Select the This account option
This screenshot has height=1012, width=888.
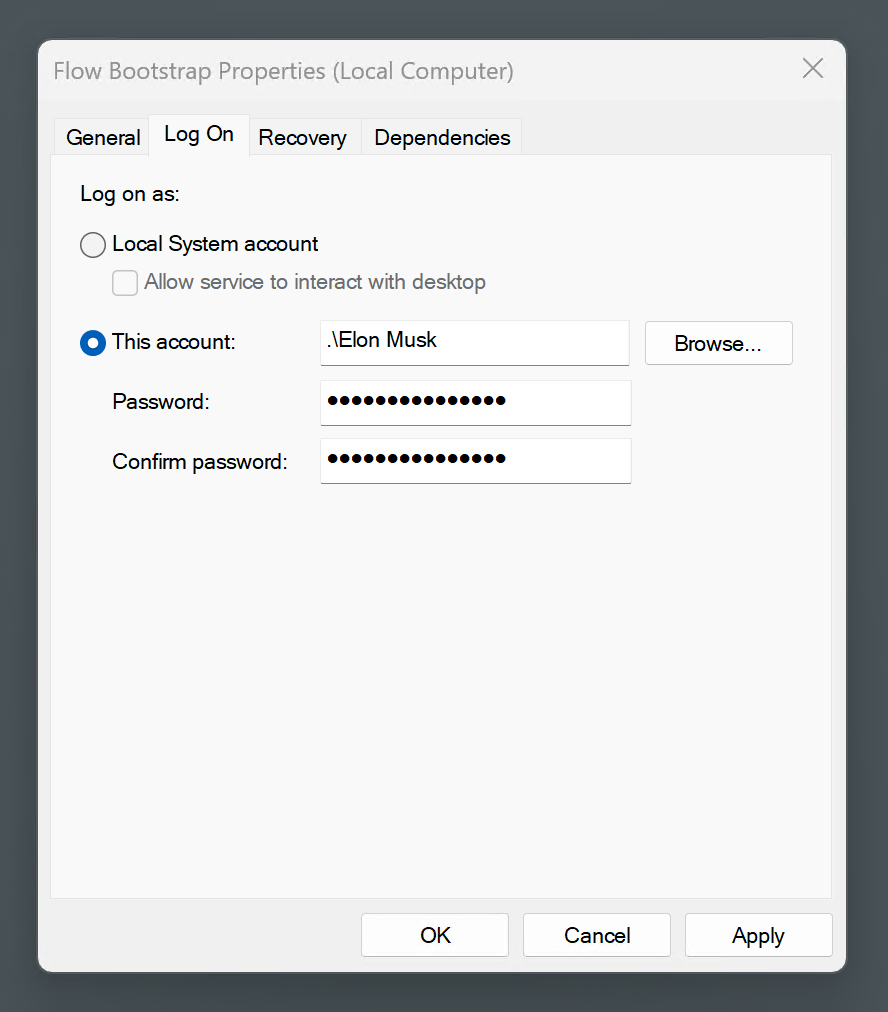coord(92,342)
